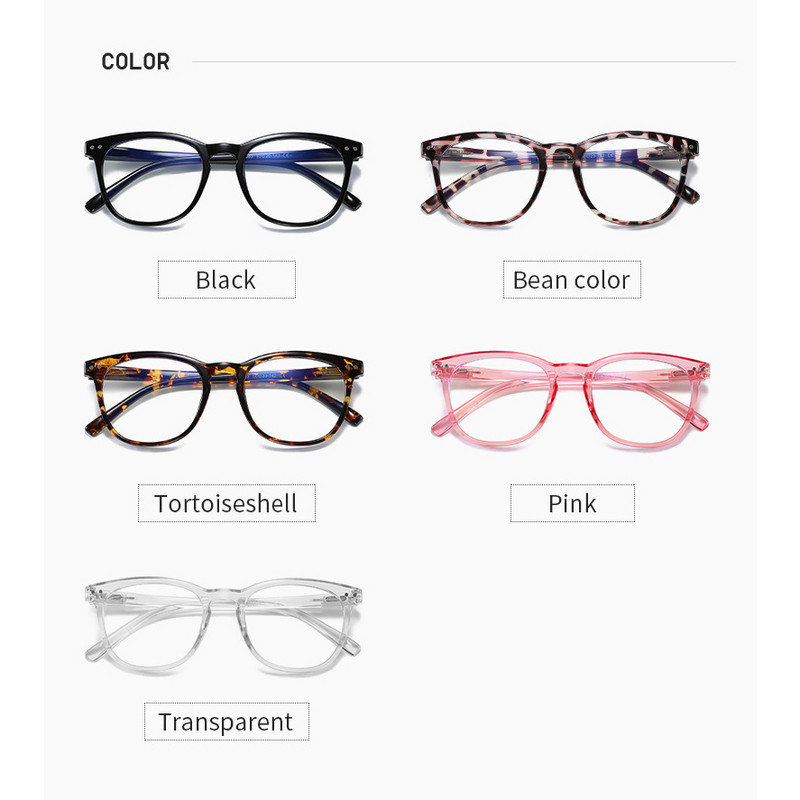
Task: Click the COLOR section heading
Action: [x=136, y=62]
